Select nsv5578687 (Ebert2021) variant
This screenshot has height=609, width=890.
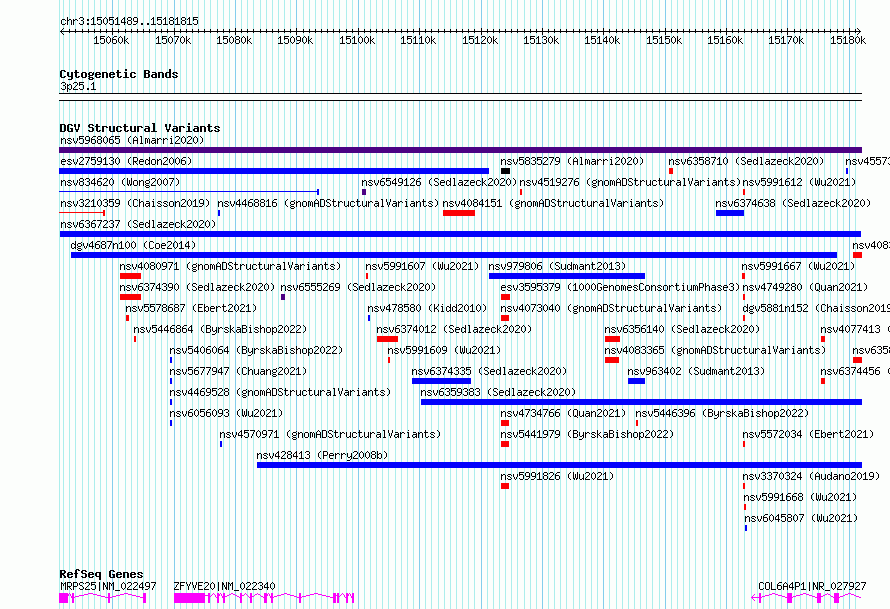191,308
